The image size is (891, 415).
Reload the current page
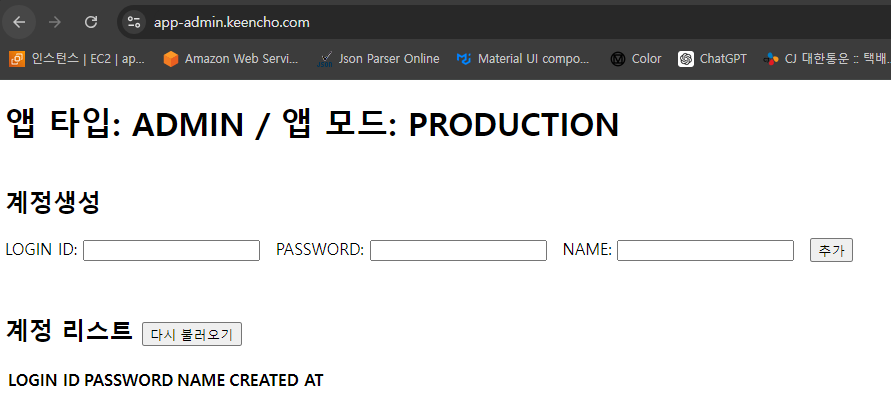coord(91,21)
